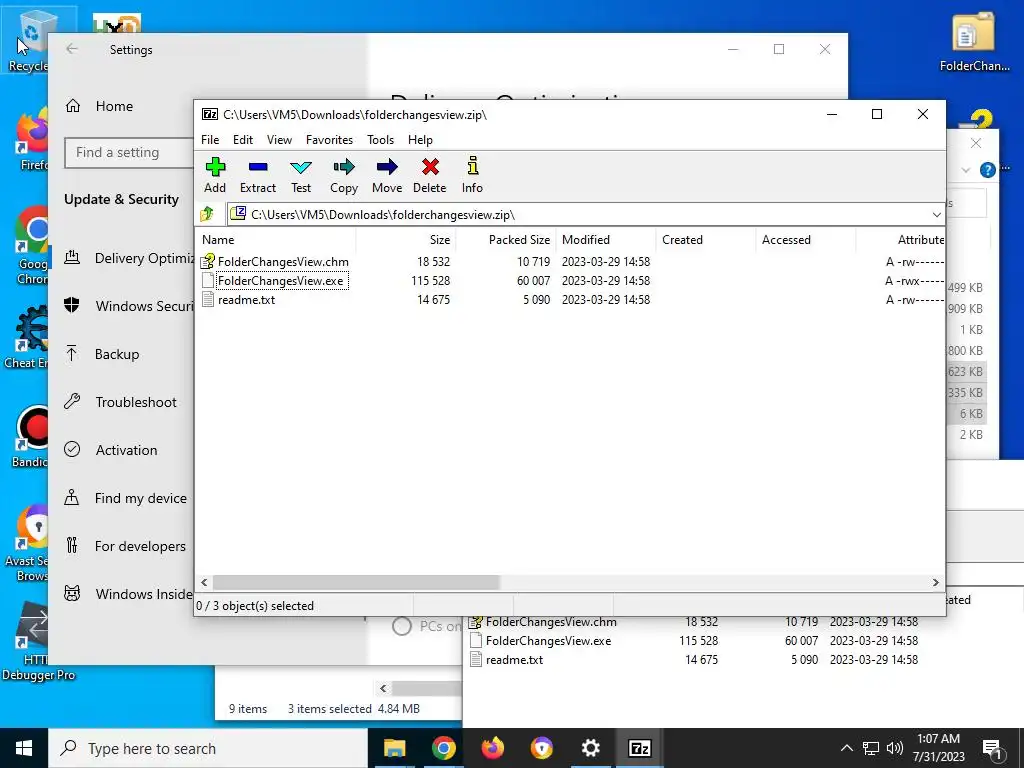Select the PCs on radio button
Screen dimensions: 1024x768
[x=402, y=626]
